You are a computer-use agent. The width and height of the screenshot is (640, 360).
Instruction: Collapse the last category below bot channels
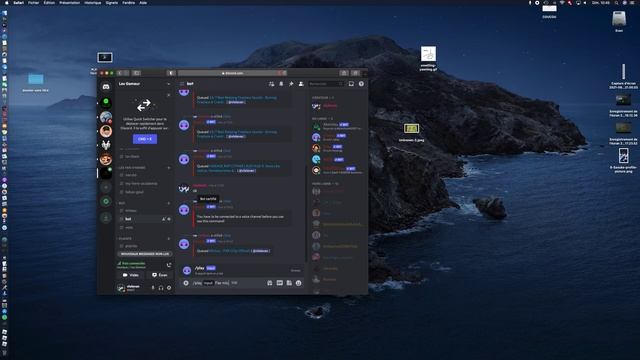click(x=124, y=238)
